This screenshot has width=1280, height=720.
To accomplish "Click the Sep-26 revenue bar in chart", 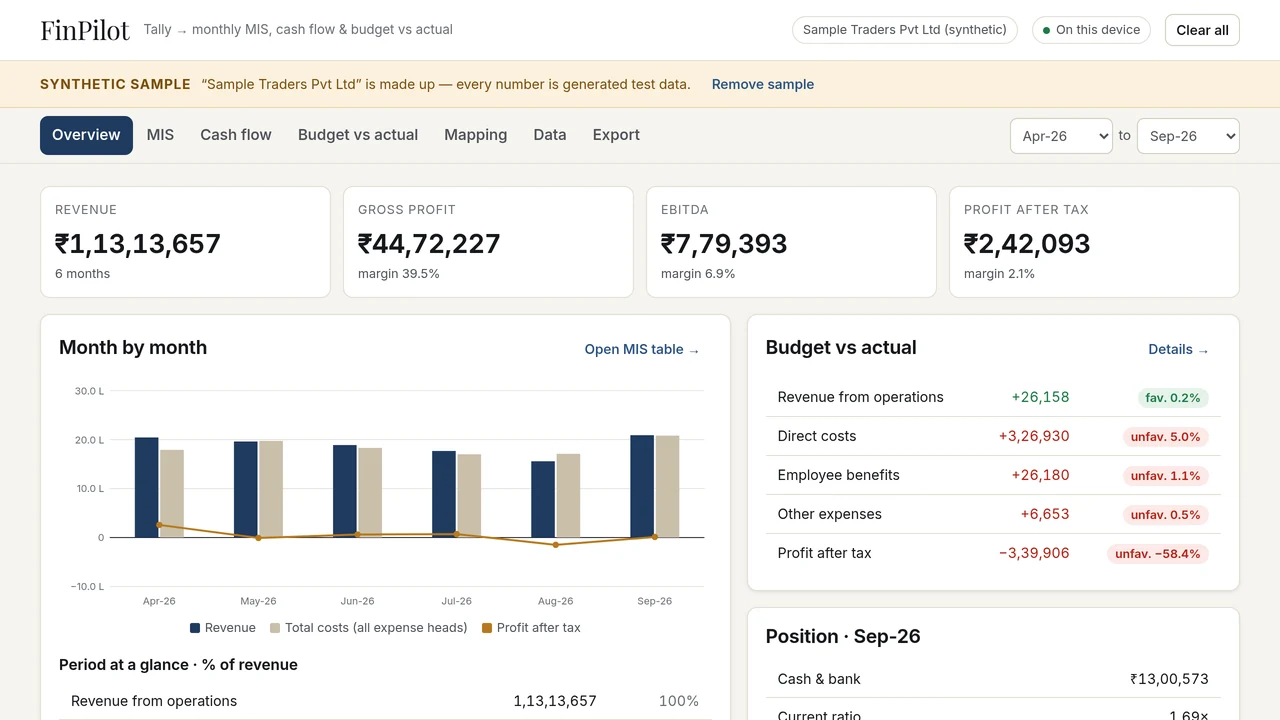I will tap(642, 486).
